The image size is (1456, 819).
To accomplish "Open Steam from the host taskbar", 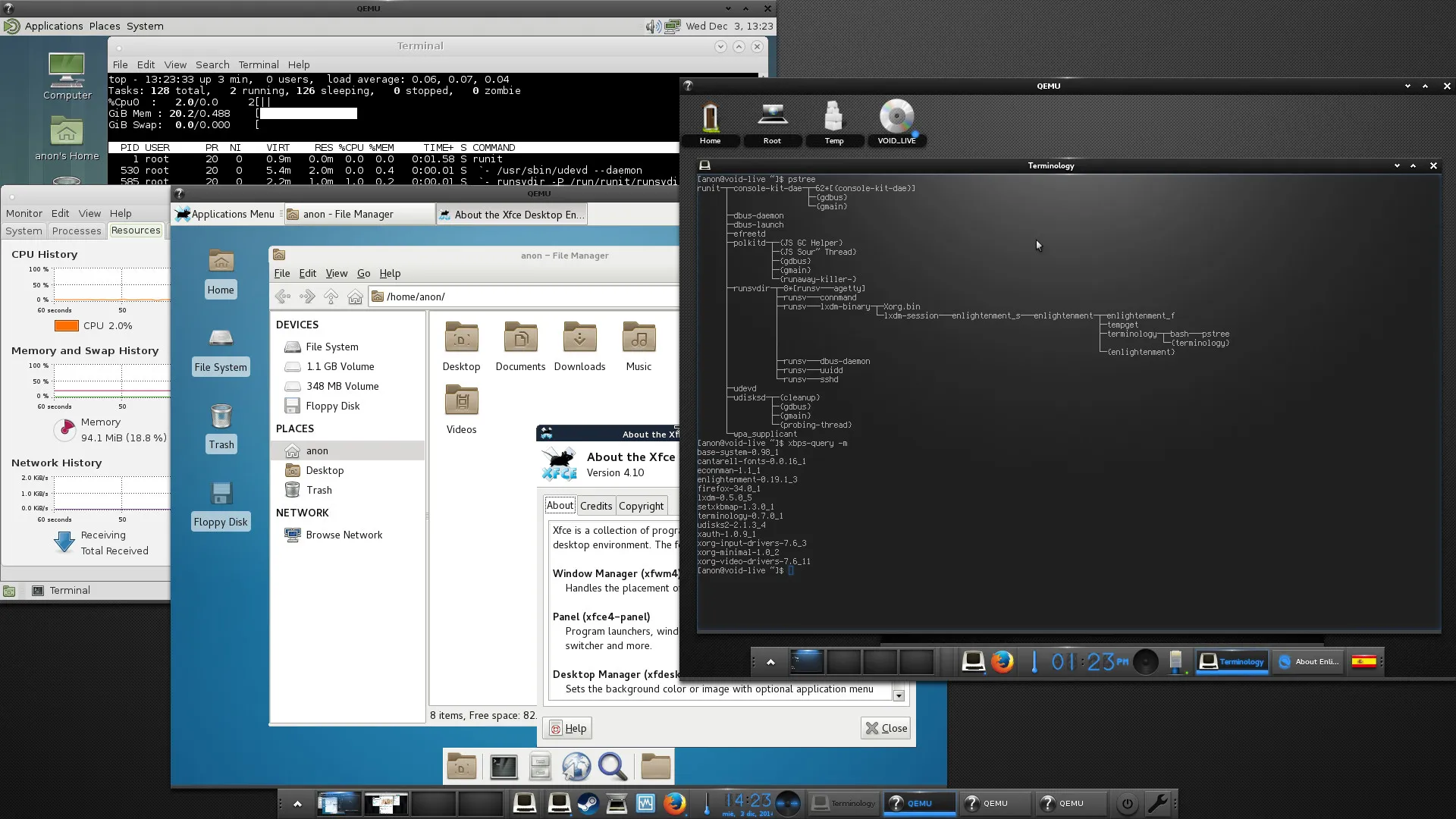I will pos(588,803).
